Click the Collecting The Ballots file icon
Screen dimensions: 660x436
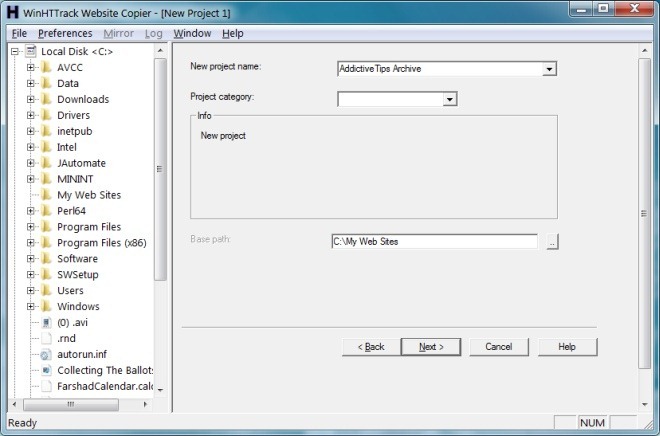pyautogui.click(x=46, y=370)
